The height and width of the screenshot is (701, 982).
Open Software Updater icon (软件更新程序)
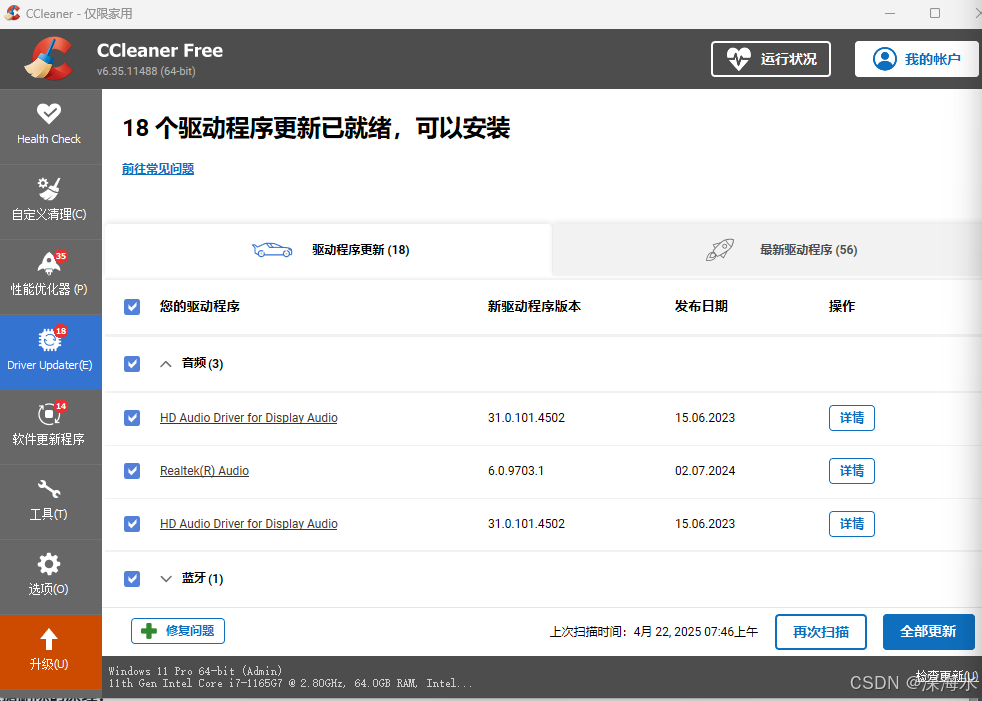point(49,414)
